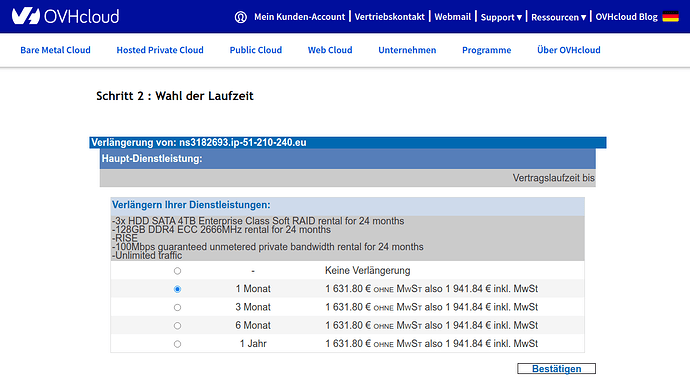Open Mein Kunden-Account link

(299, 17)
